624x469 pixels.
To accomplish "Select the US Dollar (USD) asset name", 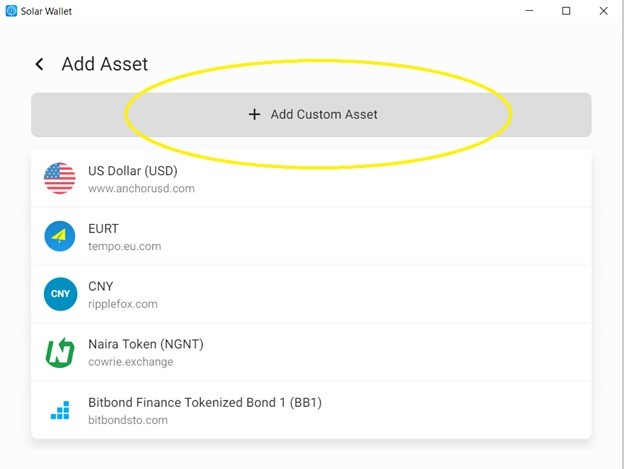I will pos(133,171).
